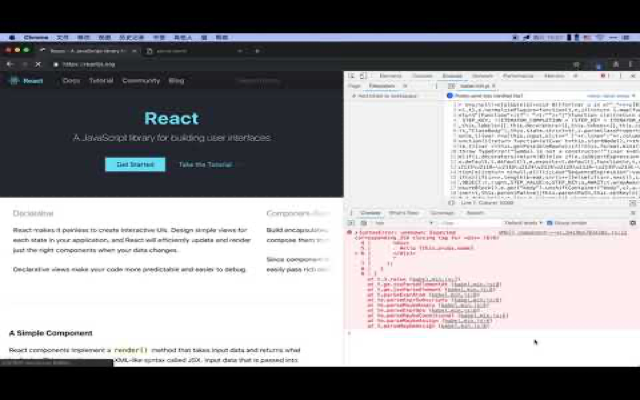
Task: Click the Take the Tutorial link
Action: pyautogui.click(x=205, y=164)
